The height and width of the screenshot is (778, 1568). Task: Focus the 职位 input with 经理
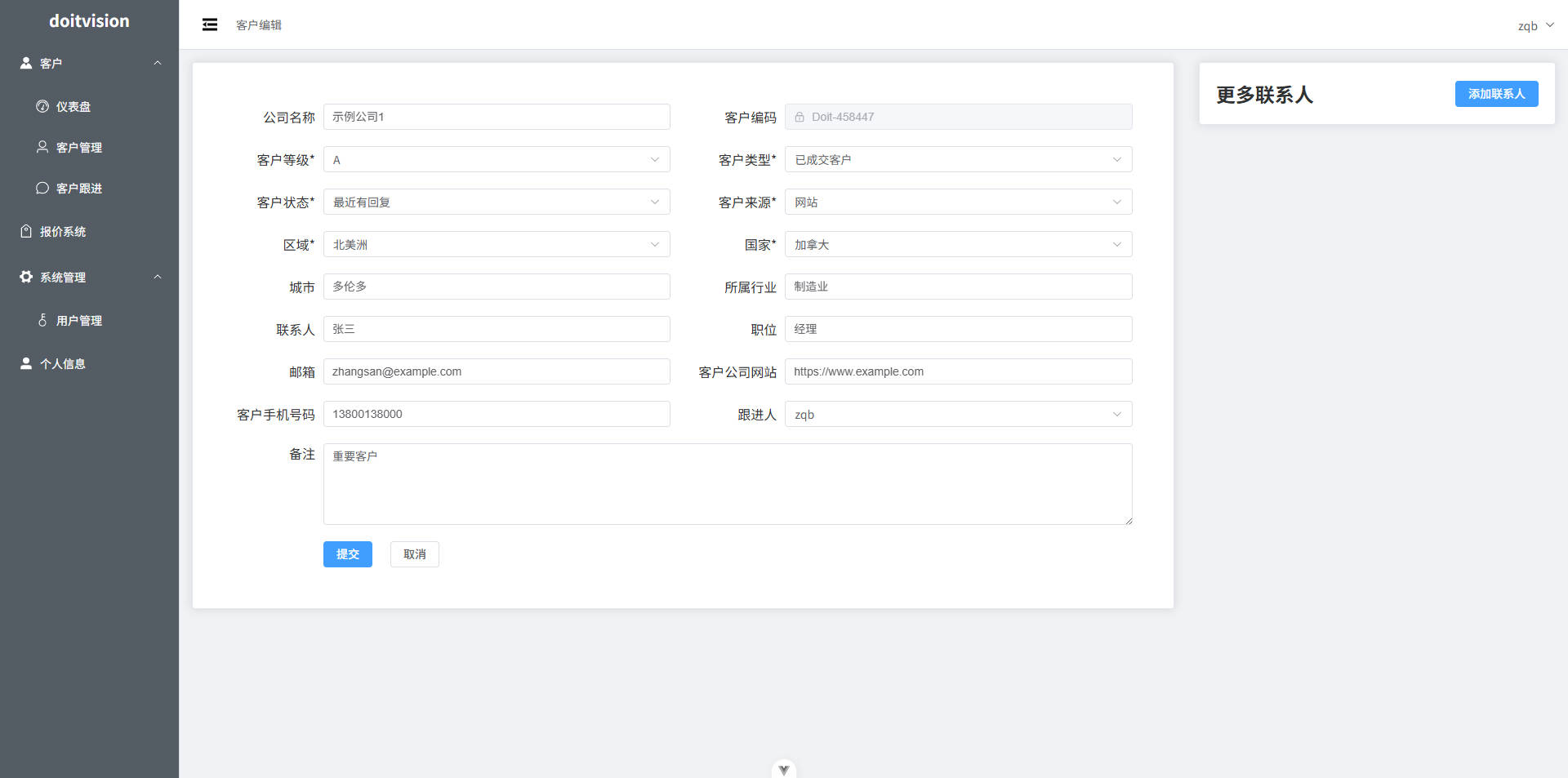click(x=959, y=329)
